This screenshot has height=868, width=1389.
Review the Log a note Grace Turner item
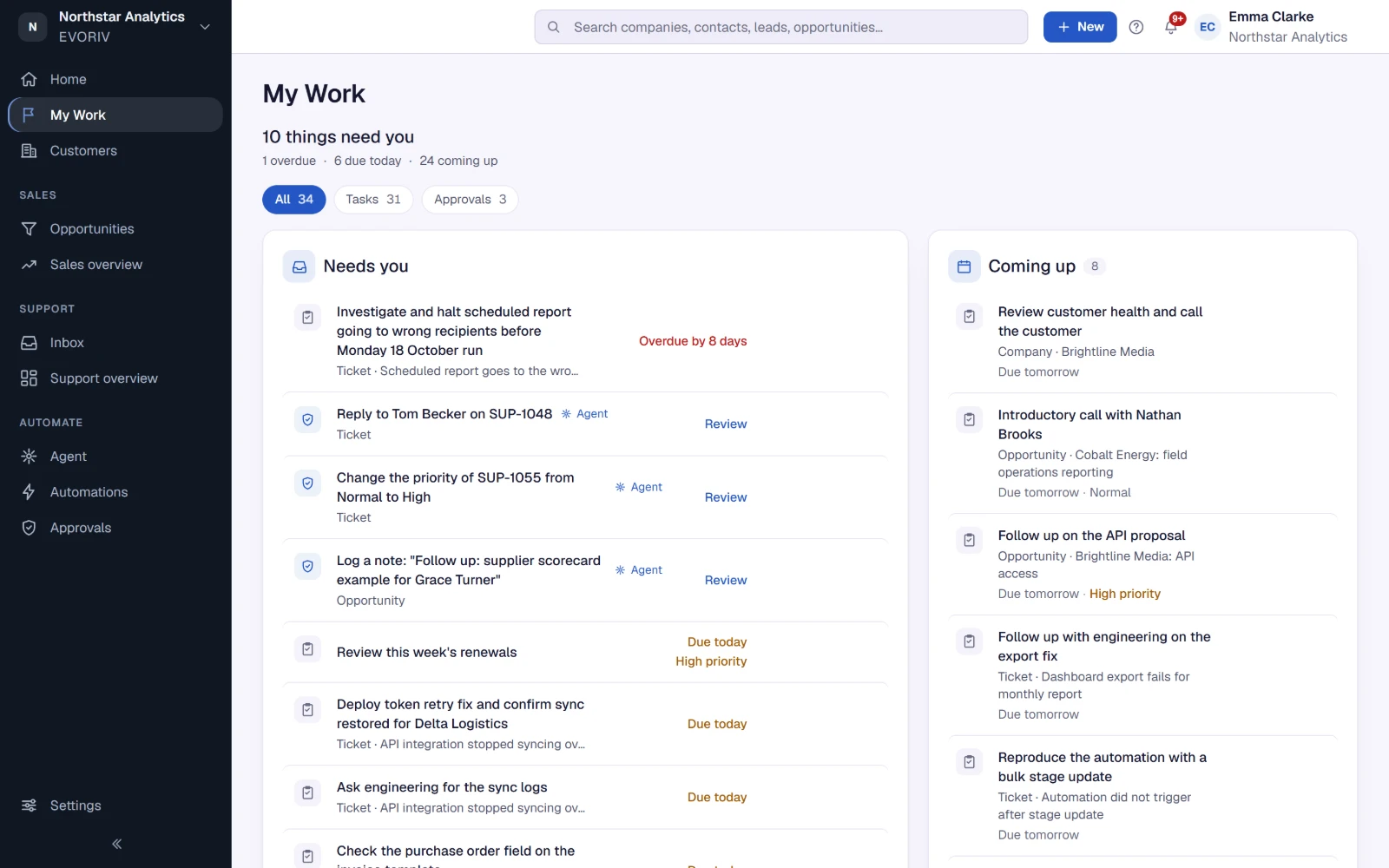click(x=726, y=580)
